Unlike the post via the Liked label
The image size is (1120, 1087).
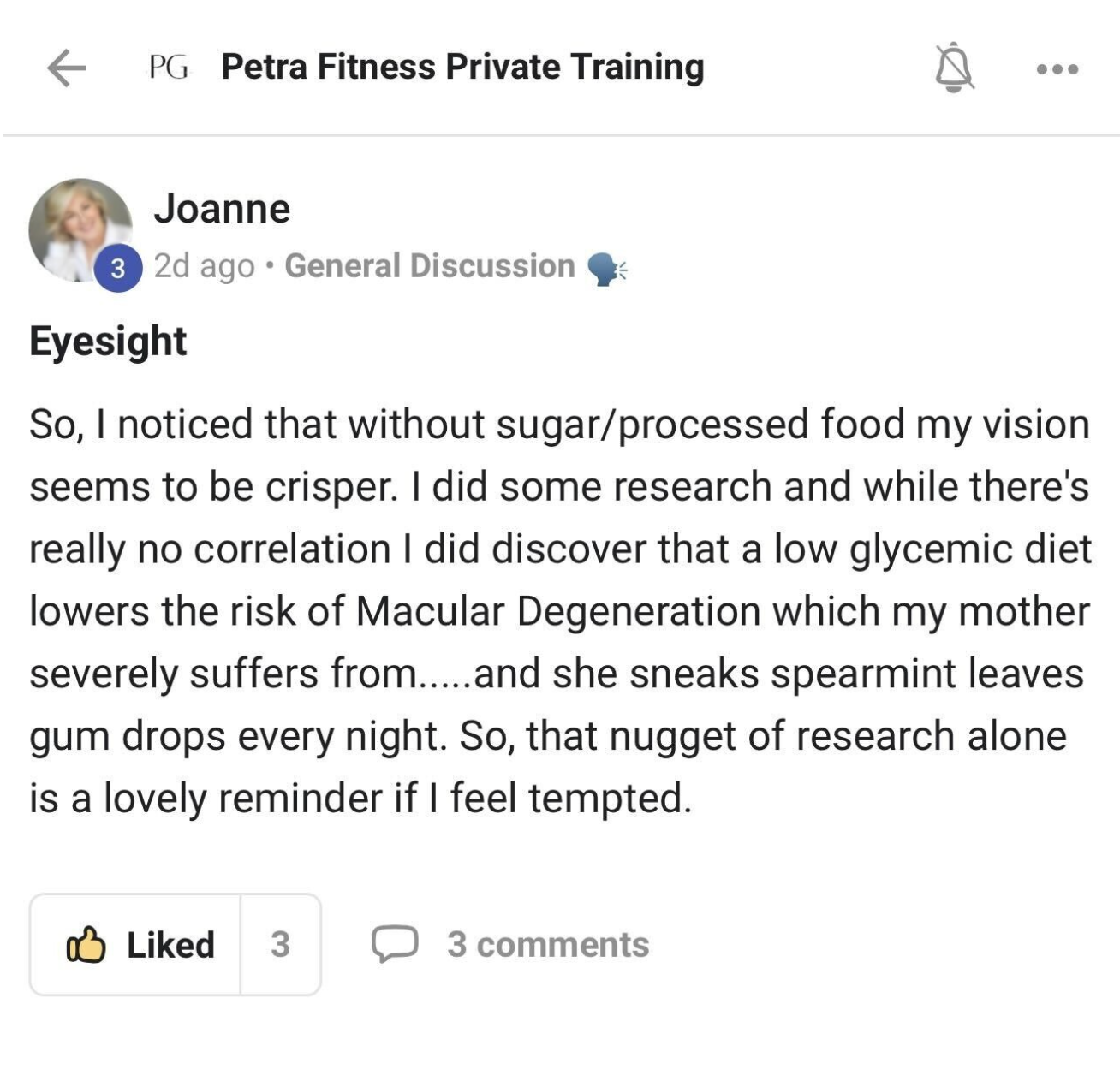[170, 945]
